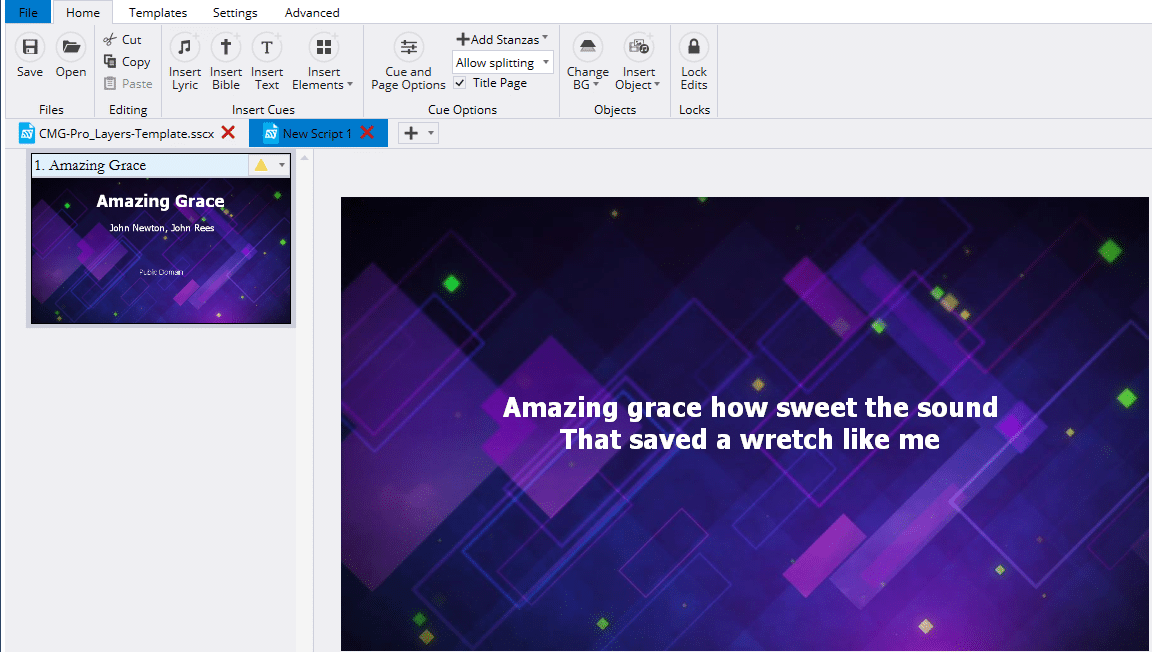Open the Amazing Grace cue dropdown arrow
1152x652 pixels.
(x=282, y=165)
